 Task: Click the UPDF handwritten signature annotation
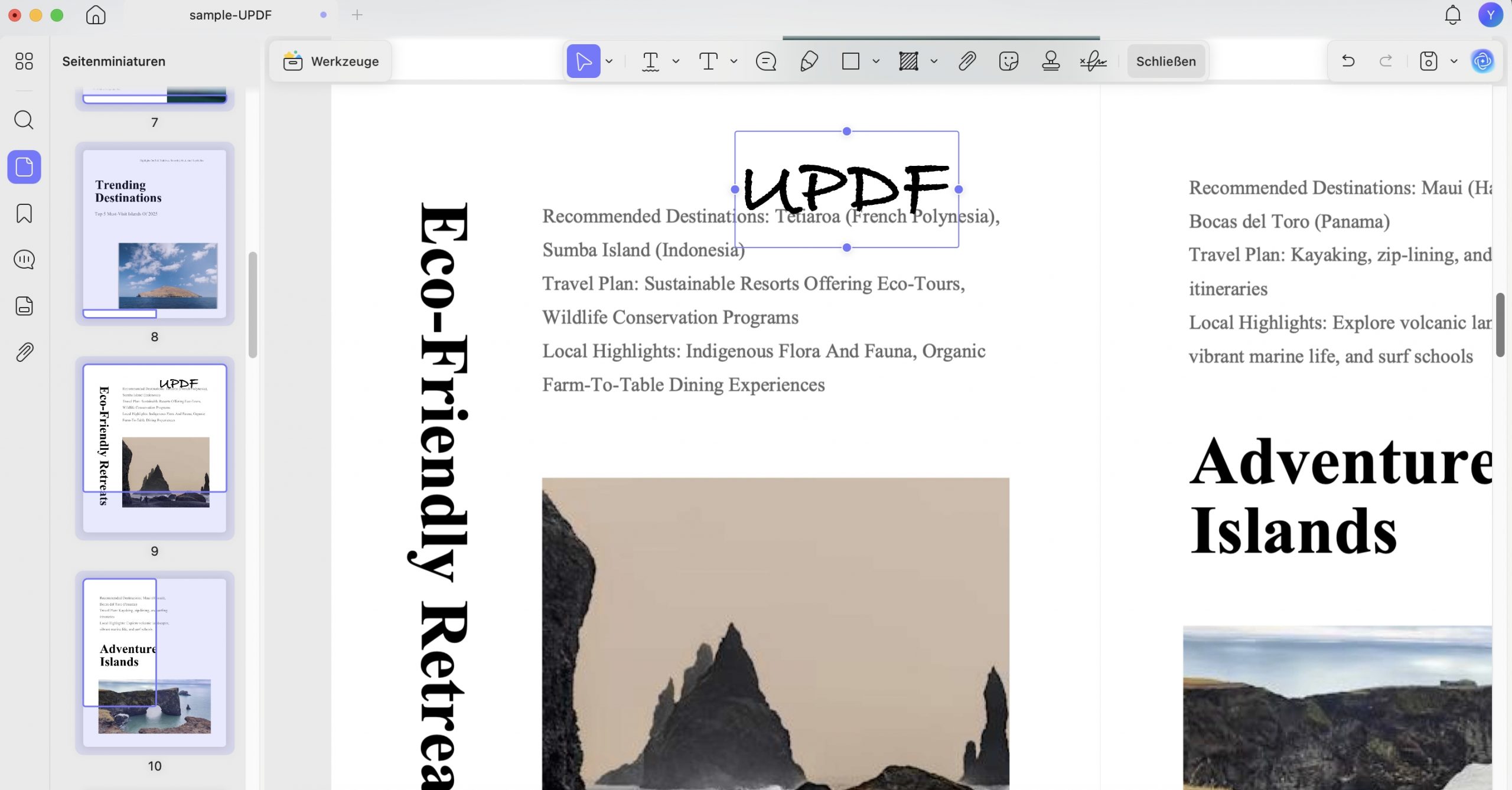[846, 189]
